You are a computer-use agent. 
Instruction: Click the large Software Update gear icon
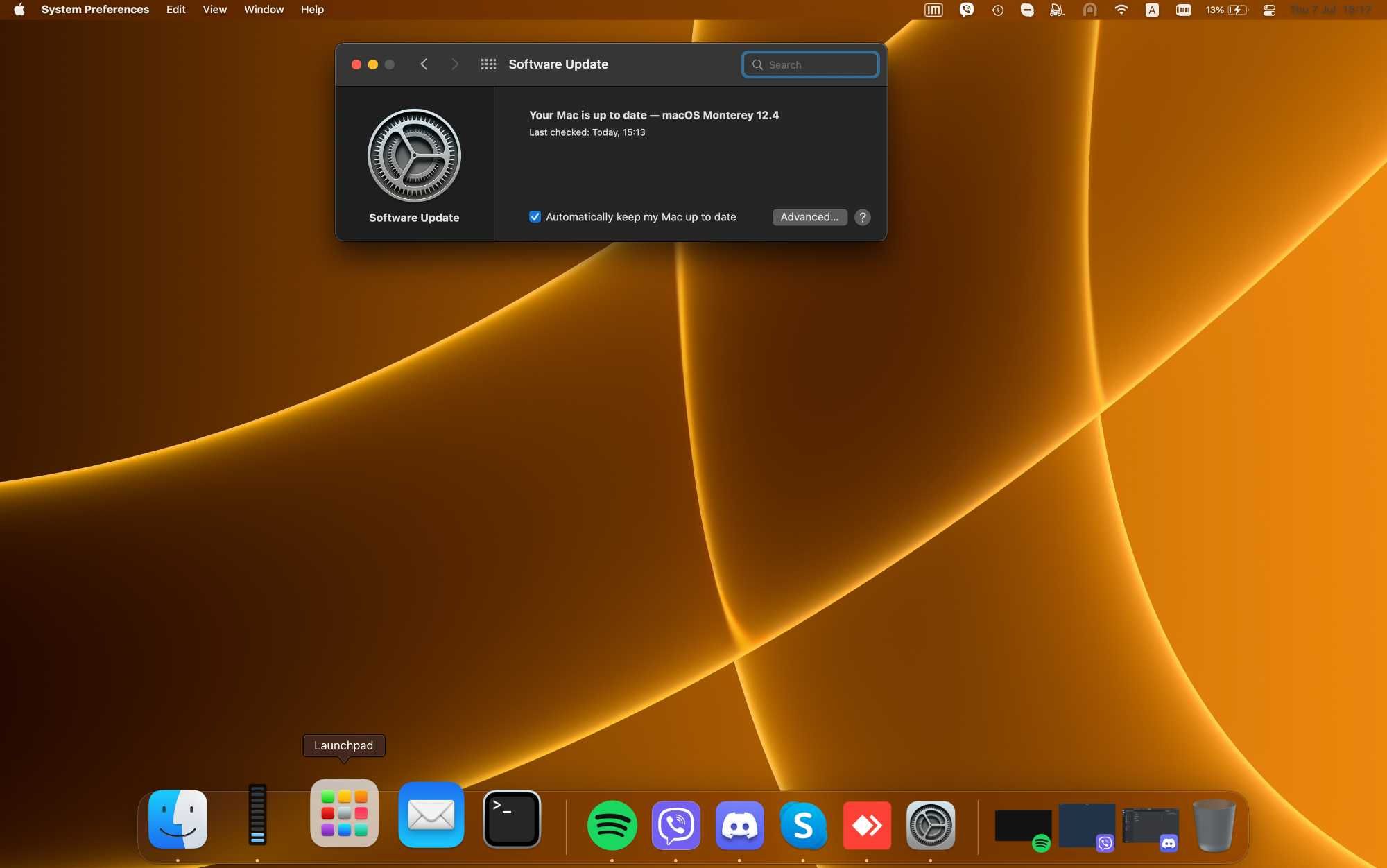pyautogui.click(x=414, y=155)
